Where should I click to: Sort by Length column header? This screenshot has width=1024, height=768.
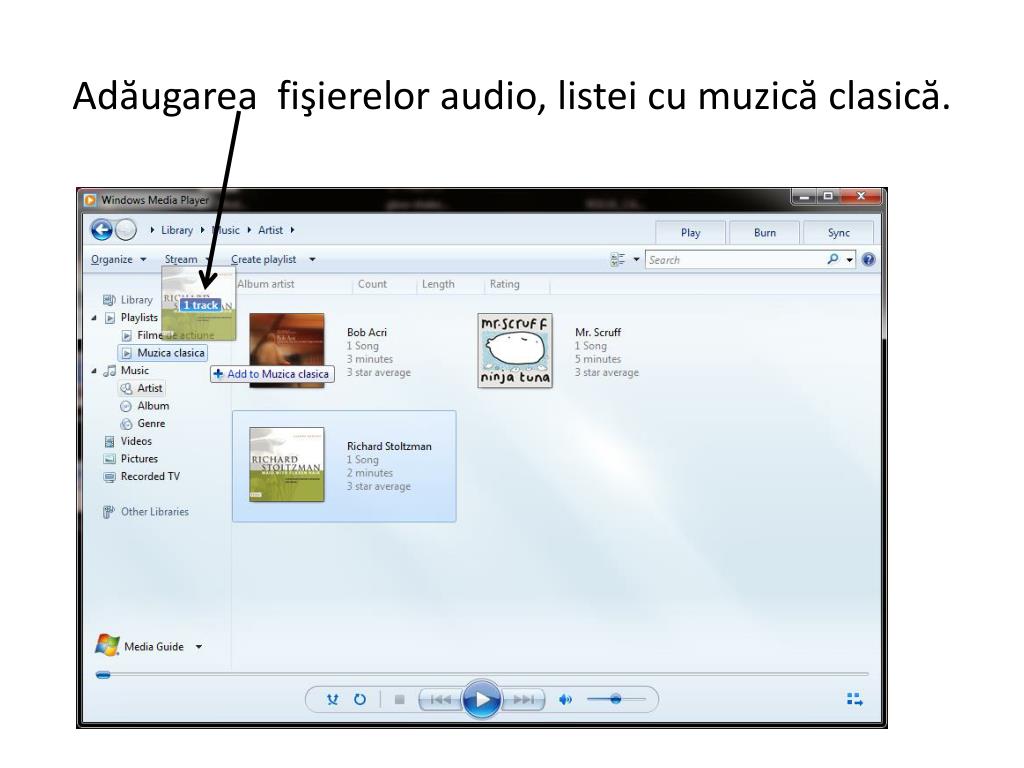(438, 284)
